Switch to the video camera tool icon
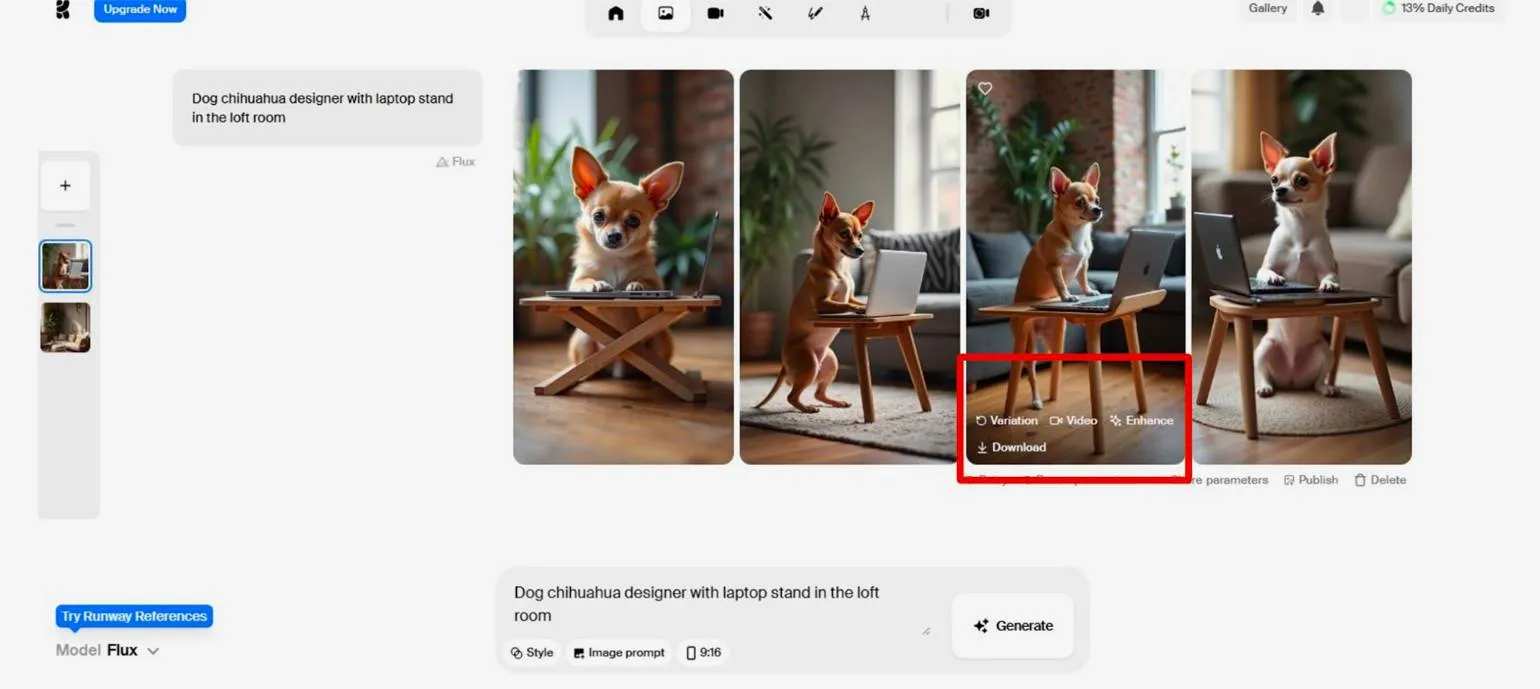This screenshot has width=1540, height=689. (715, 14)
